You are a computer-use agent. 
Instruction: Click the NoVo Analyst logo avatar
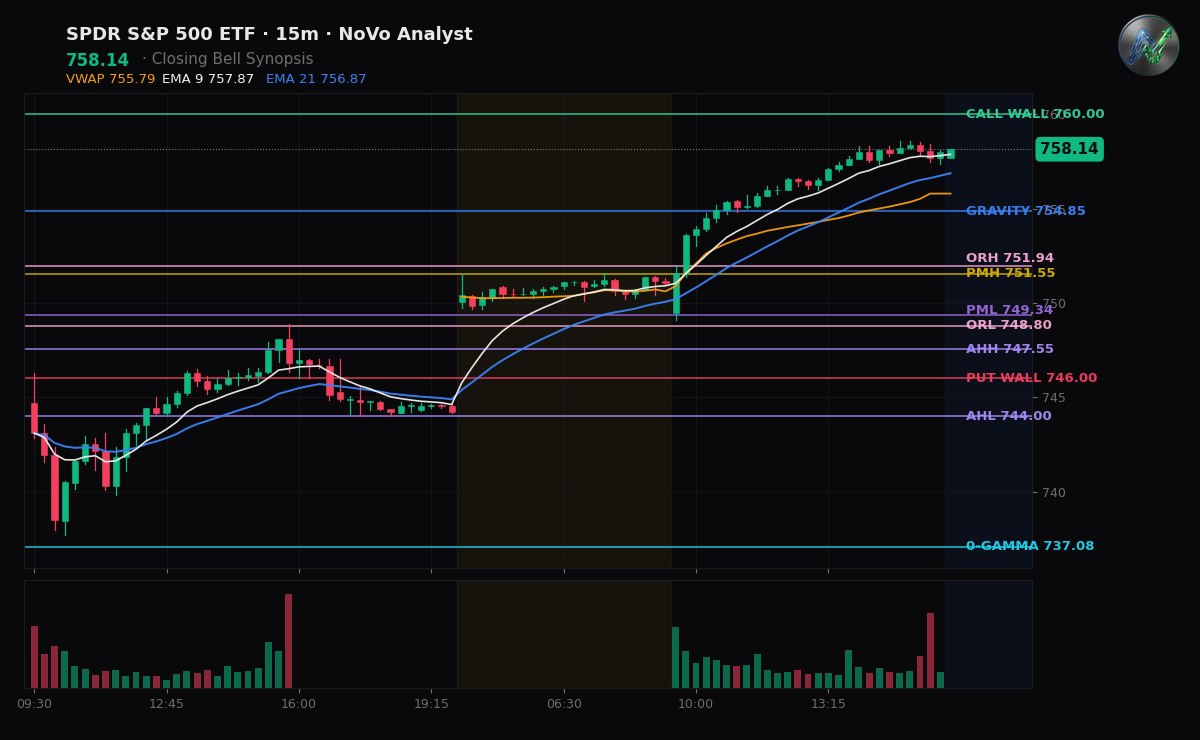tap(1148, 45)
